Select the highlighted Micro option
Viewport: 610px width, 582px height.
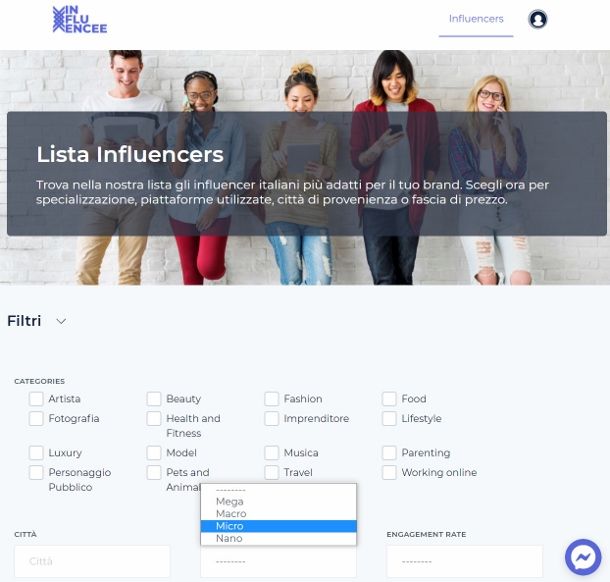pyautogui.click(x=279, y=526)
